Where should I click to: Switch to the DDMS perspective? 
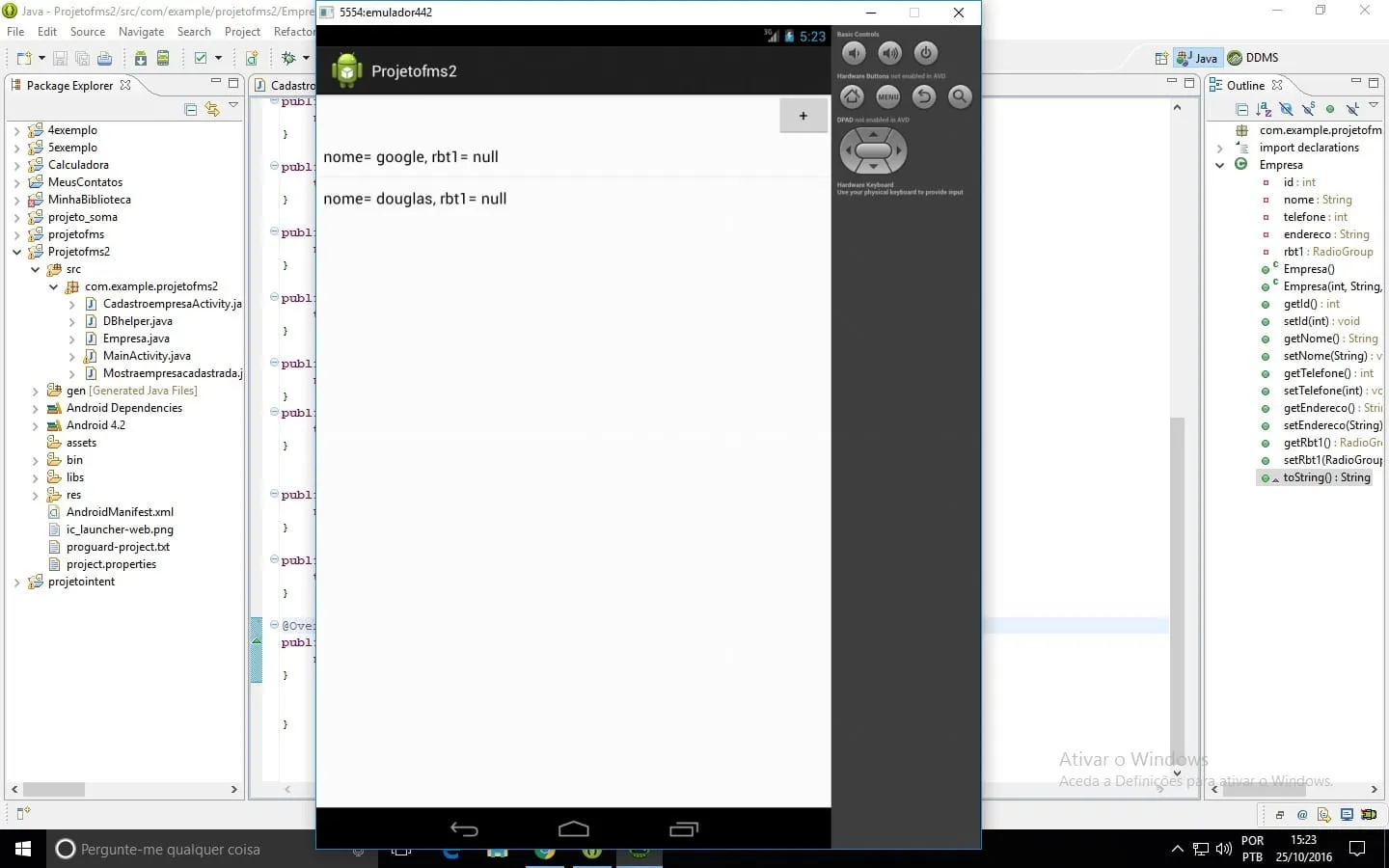[1253, 58]
